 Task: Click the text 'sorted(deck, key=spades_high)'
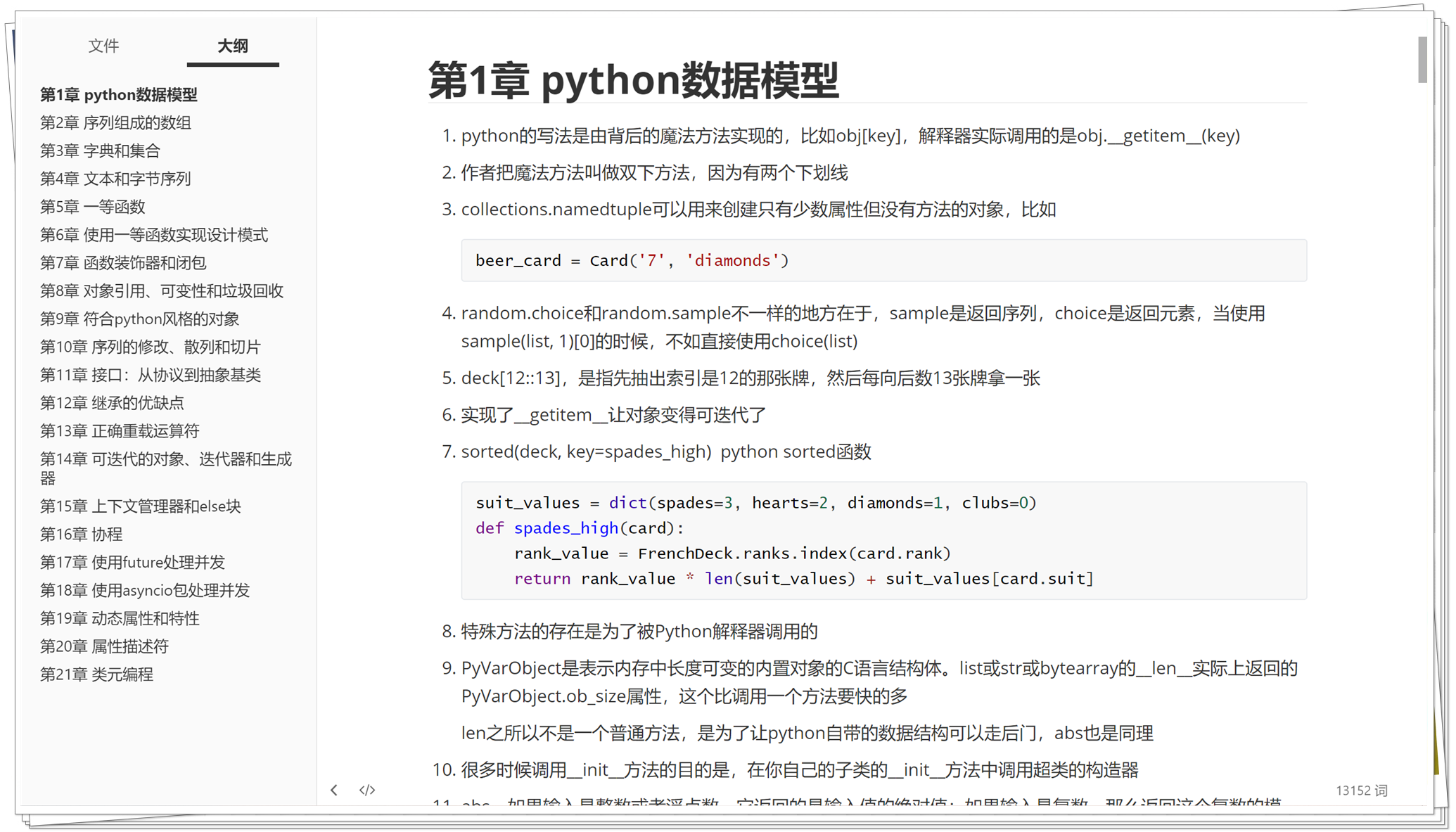pyautogui.click(x=587, y=452)
